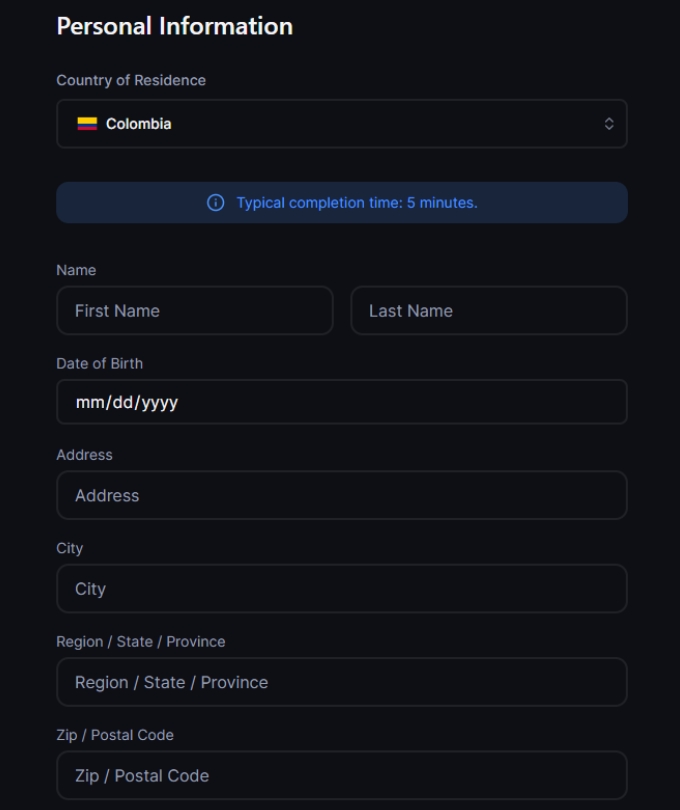The image size is (680, 810).
Task: Click the Colombia flag icon
Action: click(x=87, y=124)
